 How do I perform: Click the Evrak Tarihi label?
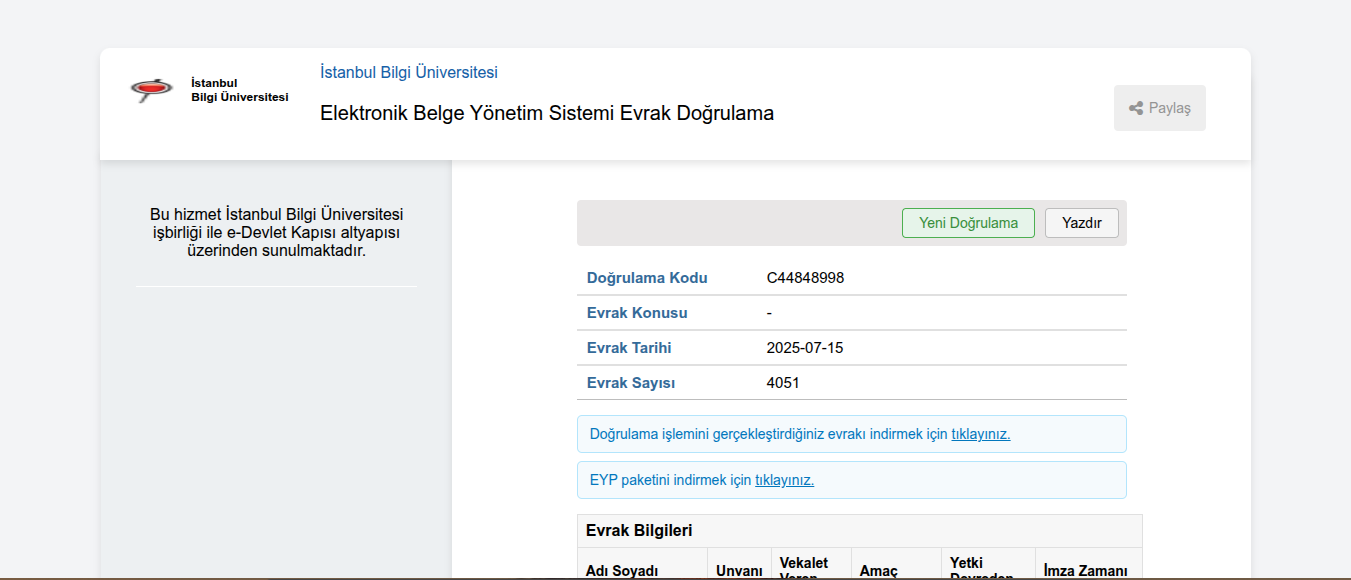tap(629, 348)
